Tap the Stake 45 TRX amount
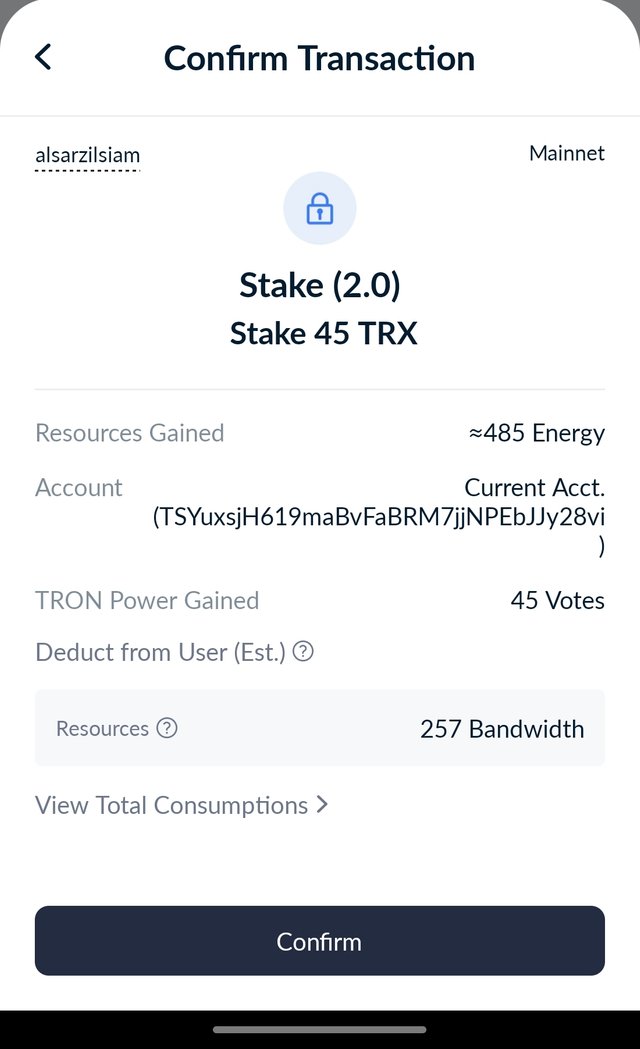The height and width of the screenshot is (1049, 640). [323, 333]
